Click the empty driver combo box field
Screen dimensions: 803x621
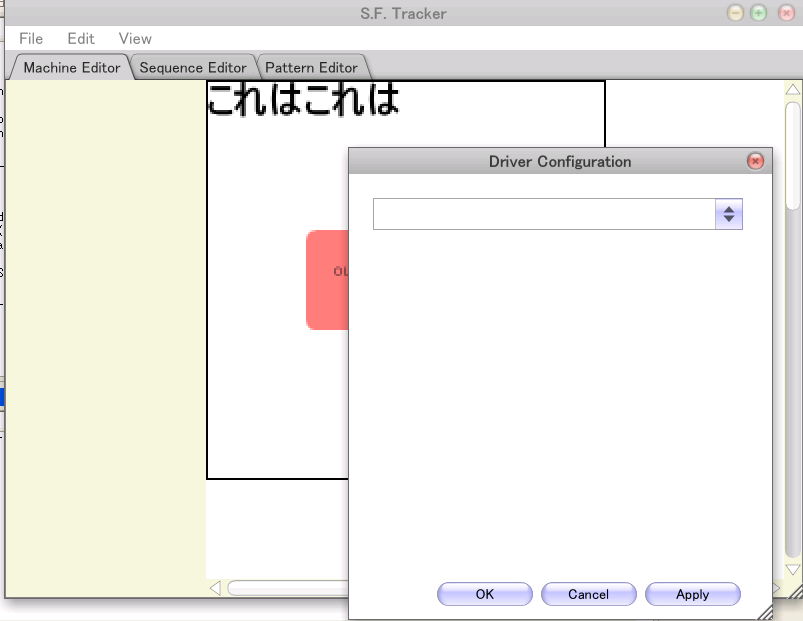544,214
